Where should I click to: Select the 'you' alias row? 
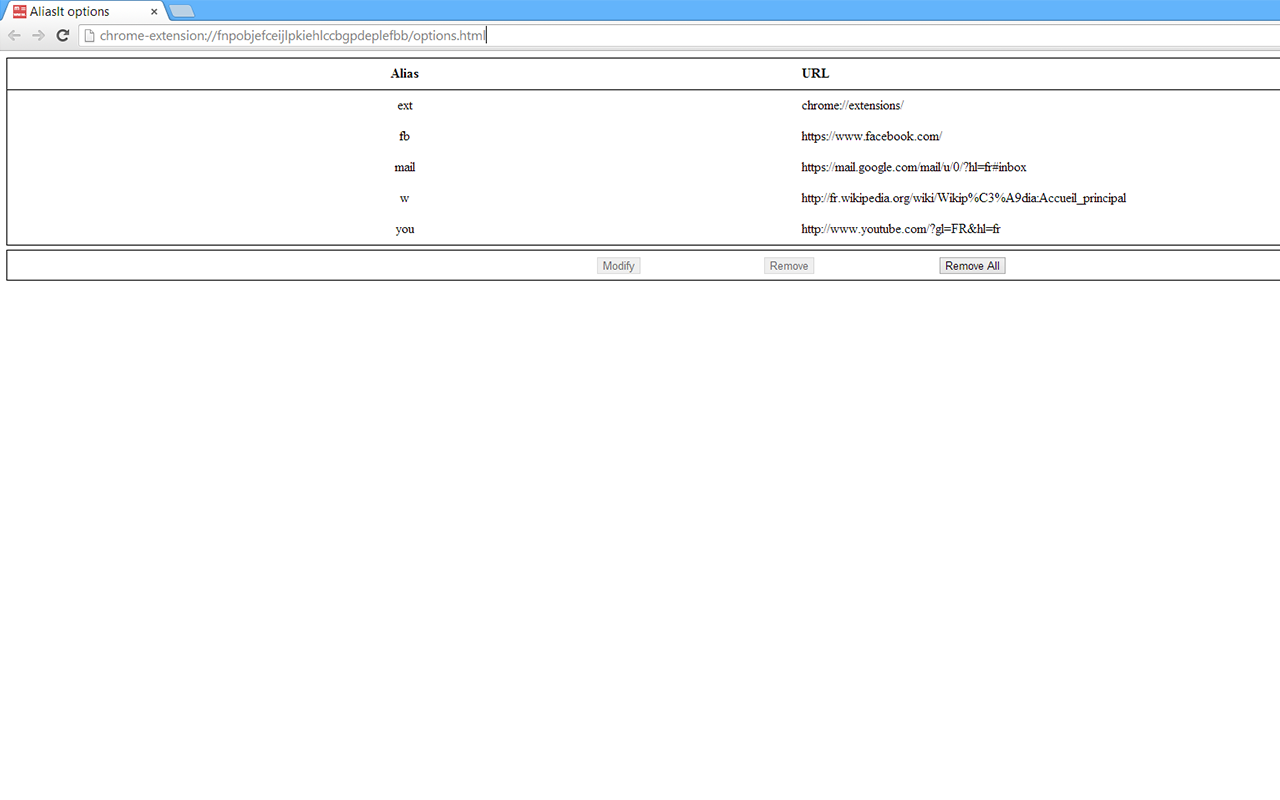pyautogui.click(x=644, y=229)
